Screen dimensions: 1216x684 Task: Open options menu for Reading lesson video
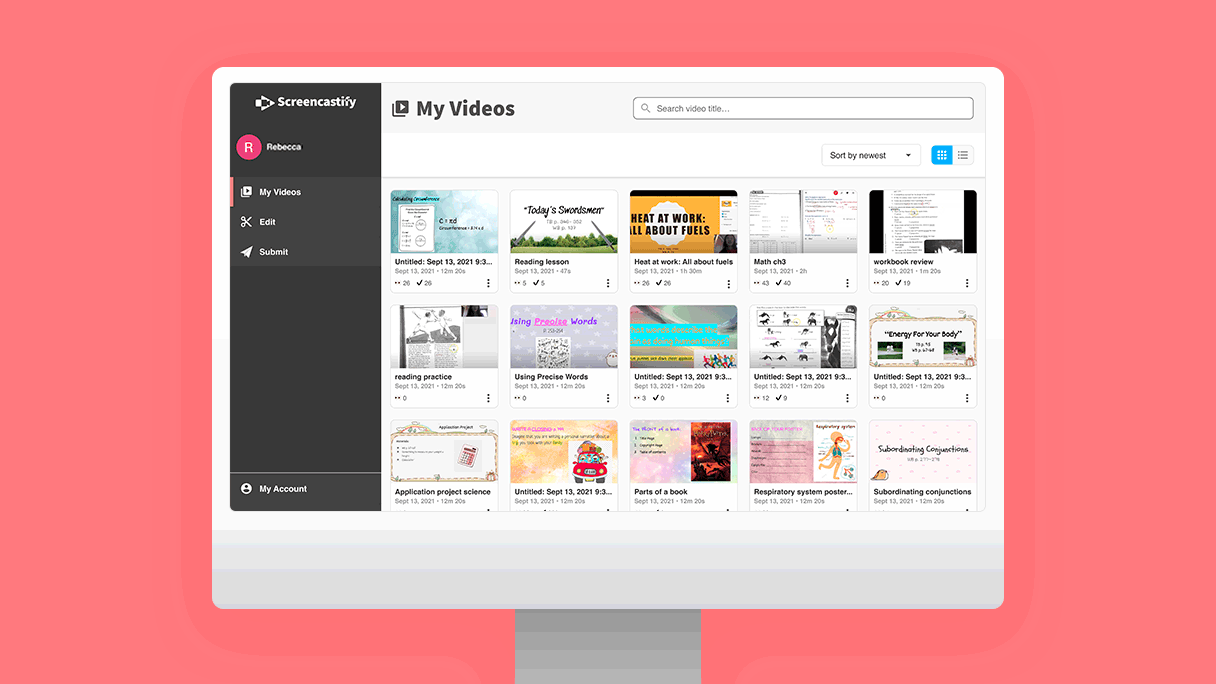coord(608,283)
